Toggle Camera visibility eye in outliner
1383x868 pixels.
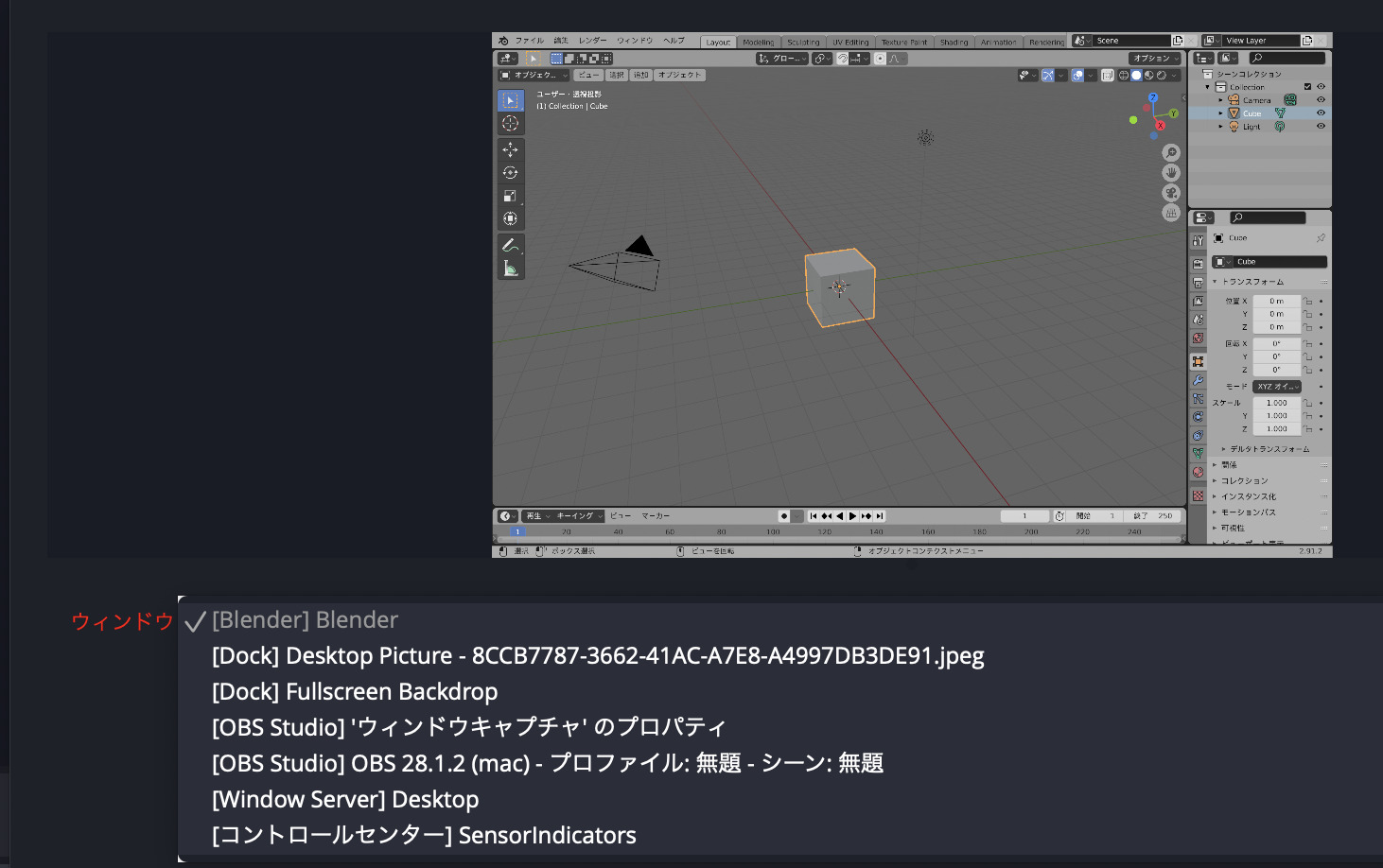point(1322,100)
